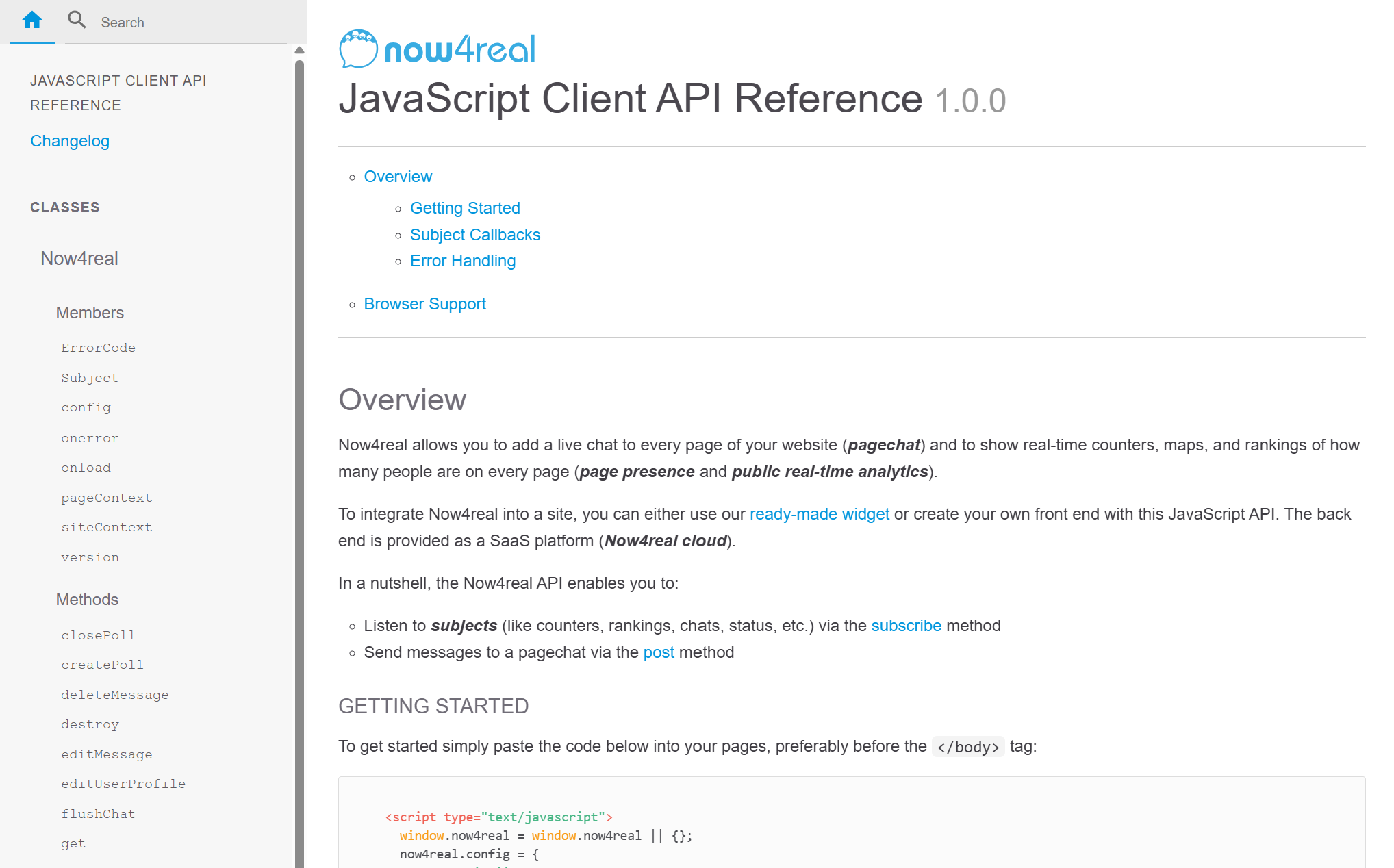The image size is (1394, 868).
Task: Open the ErrorCode member entry
Action: pyautogui.click(x=98, y=348)
